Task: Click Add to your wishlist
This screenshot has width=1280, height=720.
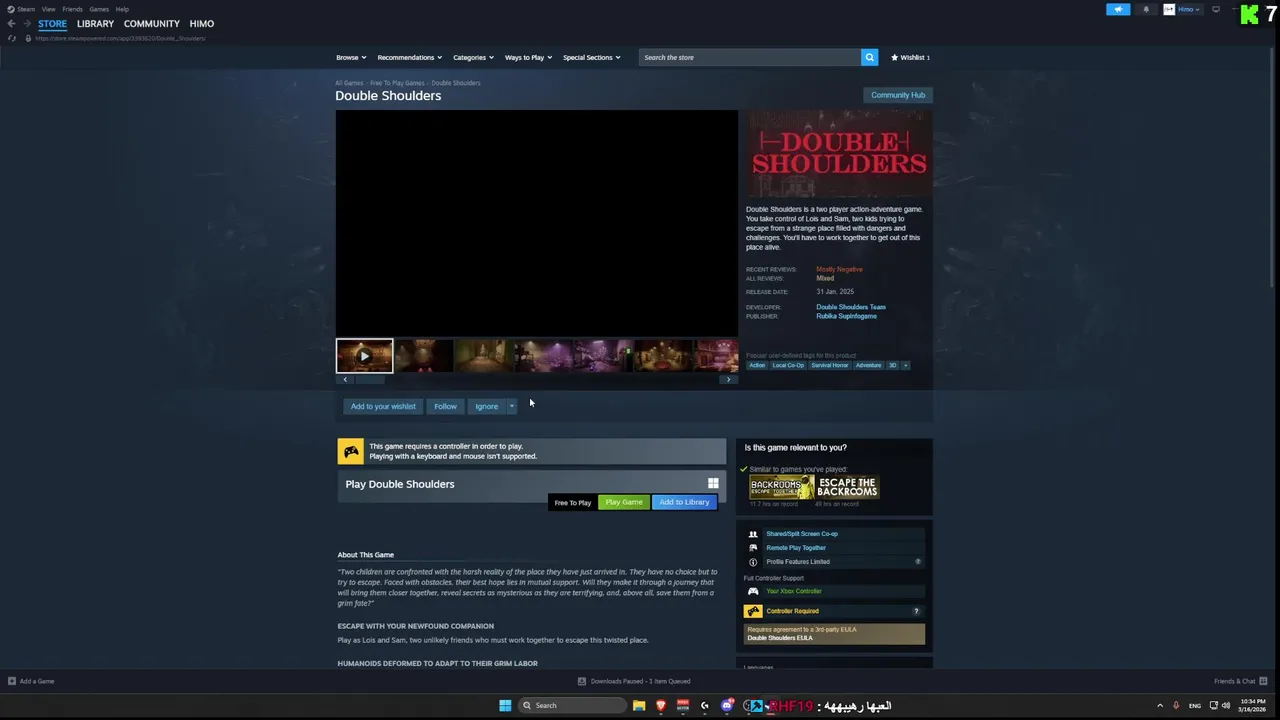Action: pos(383,406)
